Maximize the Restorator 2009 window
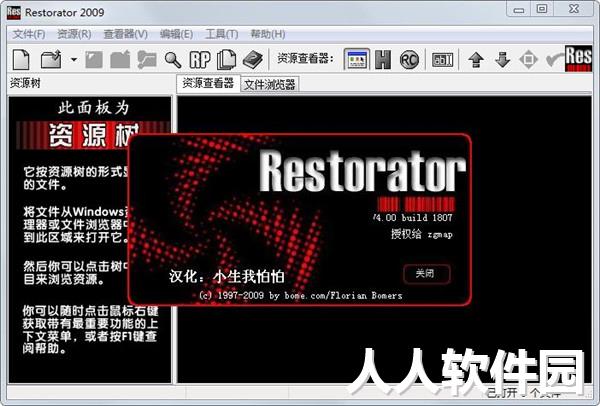Image resolution: width=600 pixels, height=406 pixels. 542,9
